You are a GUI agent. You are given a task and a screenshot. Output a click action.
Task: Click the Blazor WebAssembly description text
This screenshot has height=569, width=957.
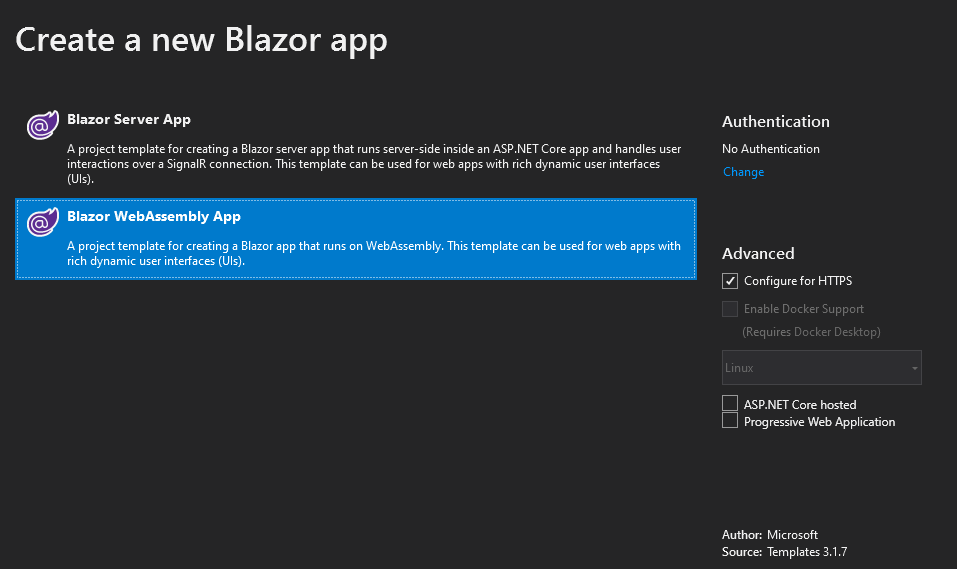[374, 253]
